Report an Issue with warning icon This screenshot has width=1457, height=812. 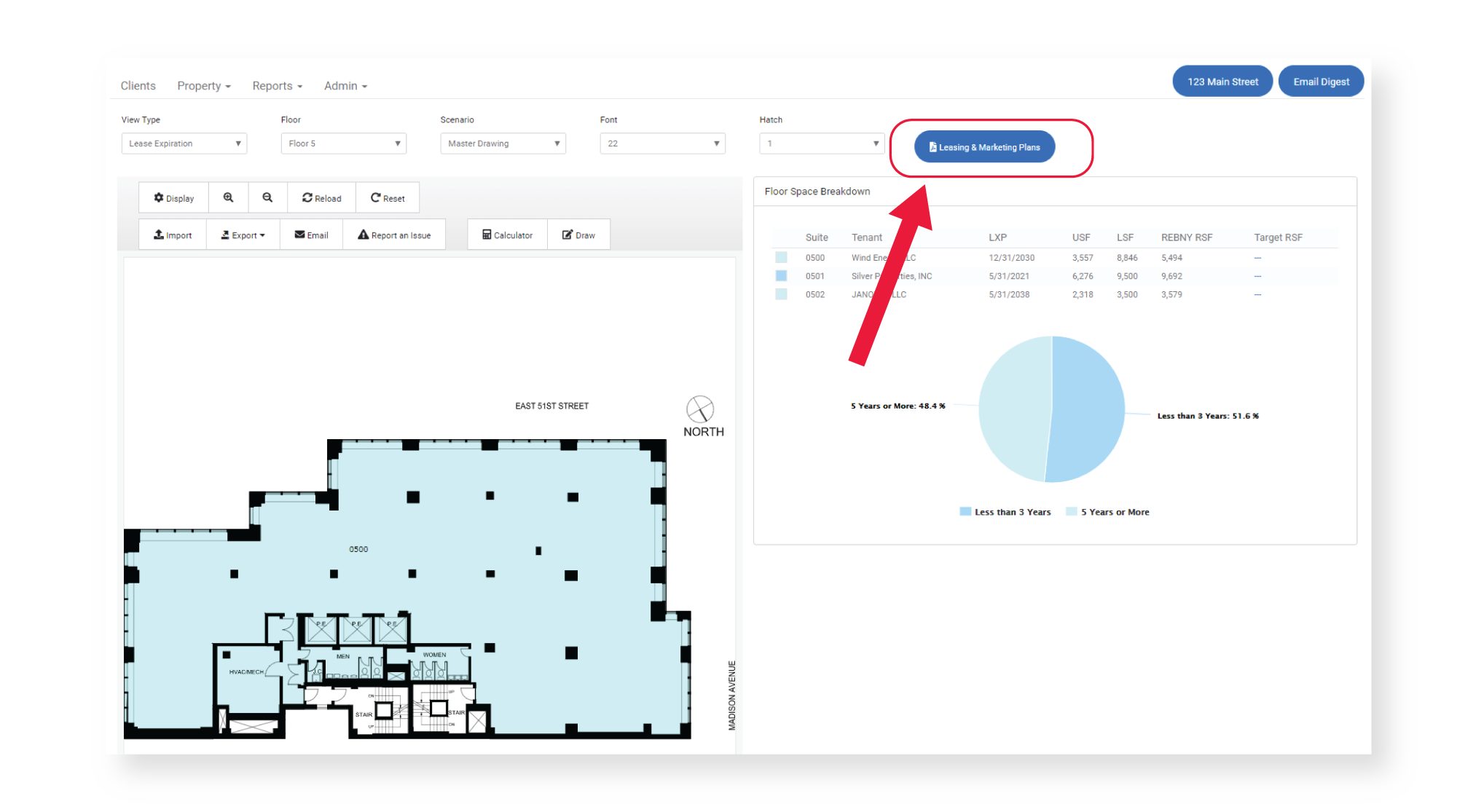394,234
